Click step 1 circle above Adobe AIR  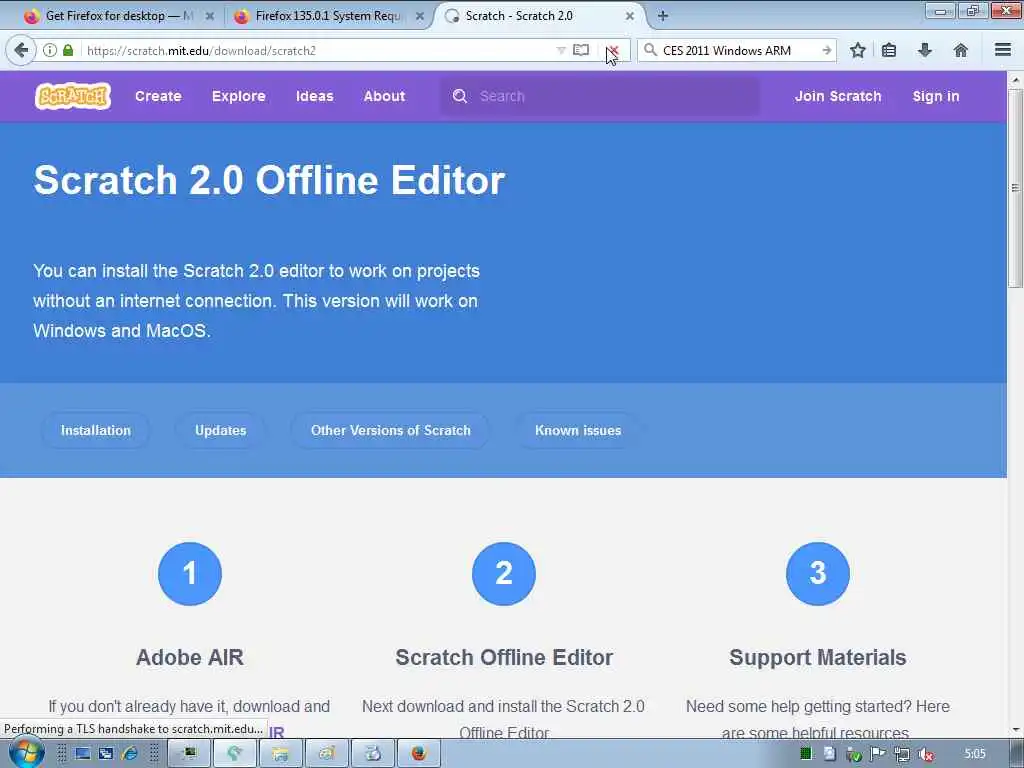pos(190,573)
